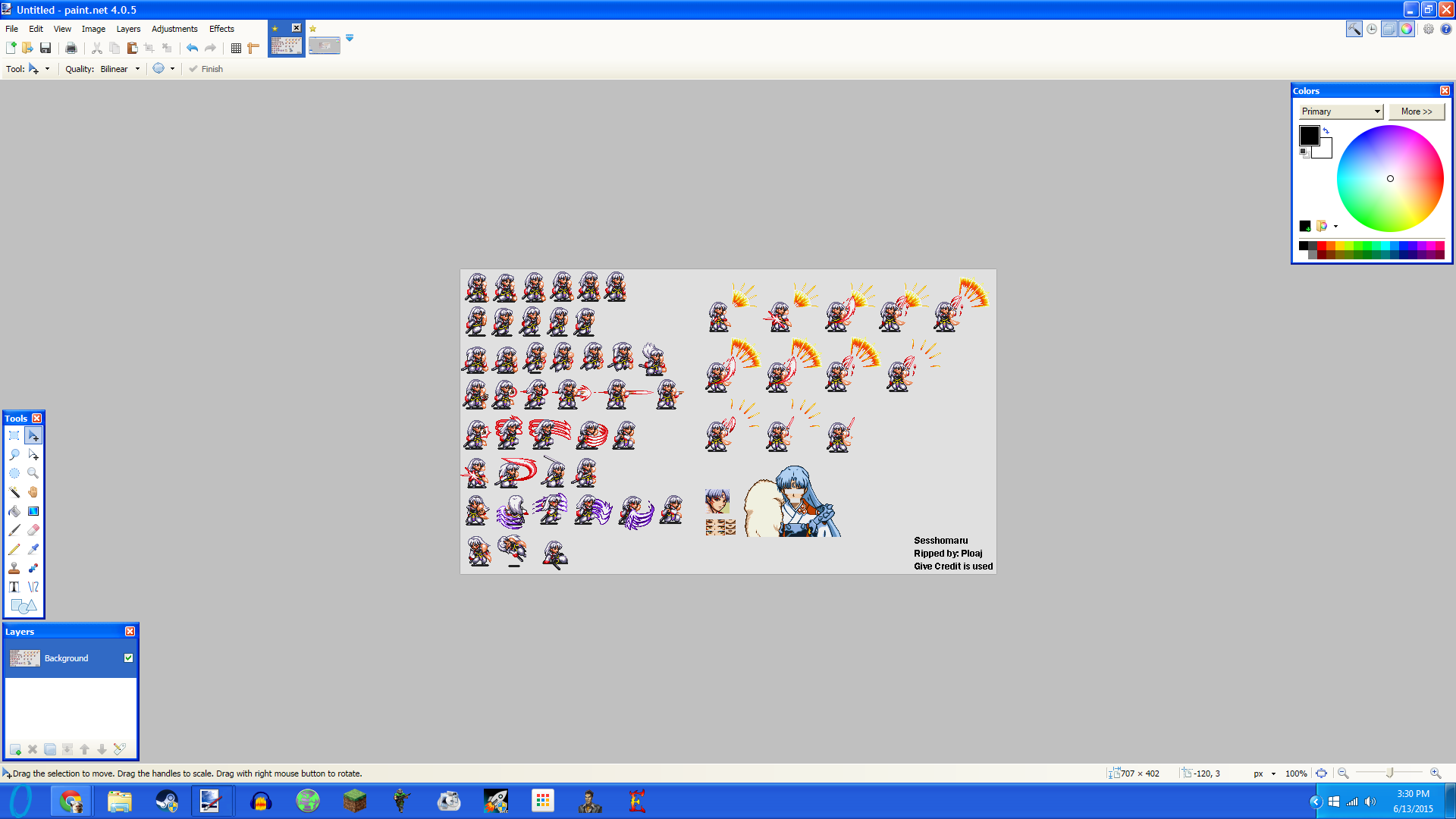
Task: Select the Clone Stamp tool
Action: (14, 568)
